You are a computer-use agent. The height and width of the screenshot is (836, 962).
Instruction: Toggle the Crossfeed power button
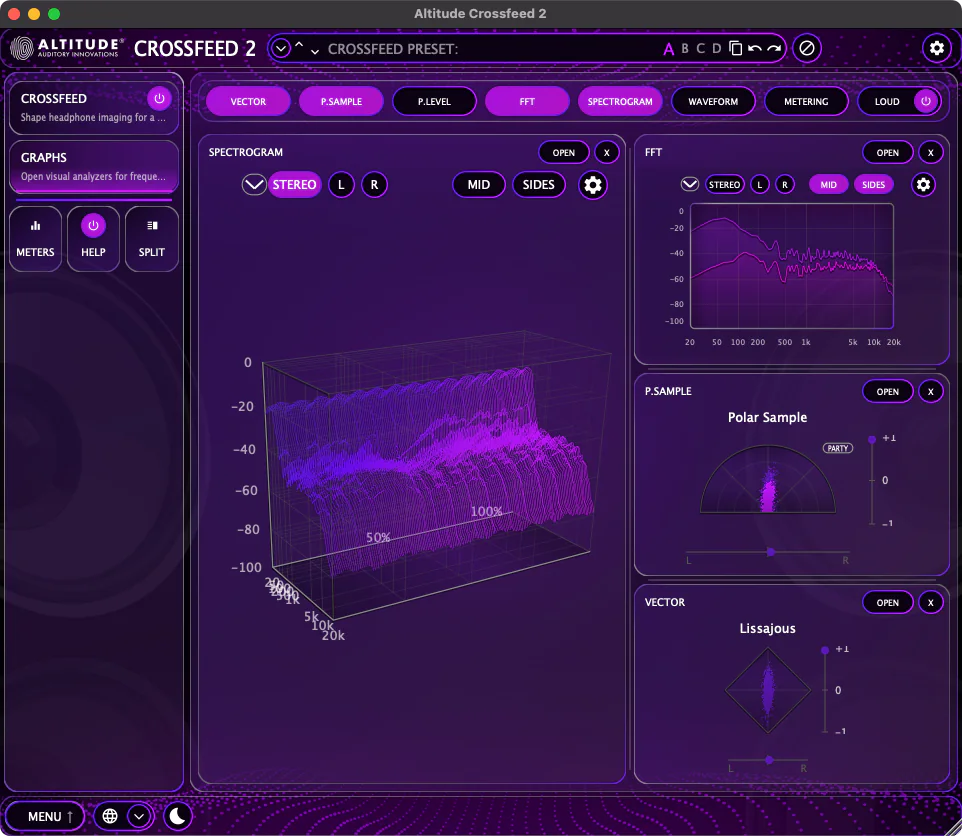(159, 98)
